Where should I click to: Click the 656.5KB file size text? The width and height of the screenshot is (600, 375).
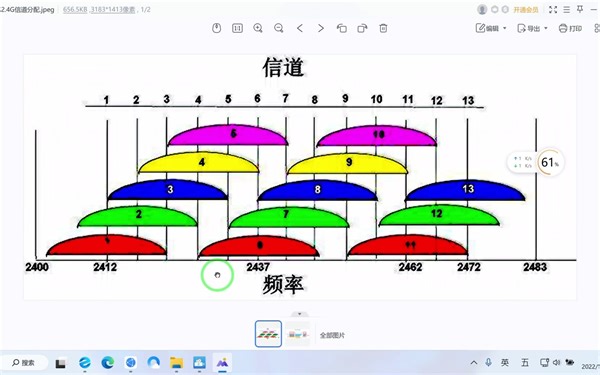tap(75, 10)
